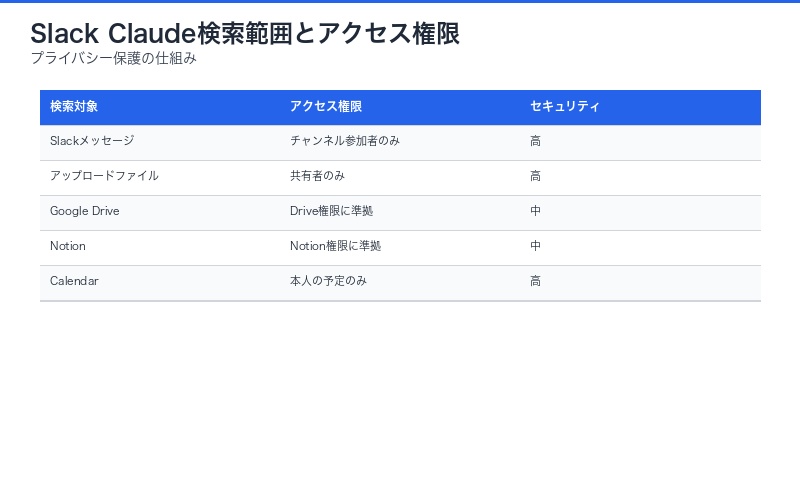Viewport: 800px width, 500px height.
Task: Select the "Notion" cell in first column
Action: coord(68,247)
